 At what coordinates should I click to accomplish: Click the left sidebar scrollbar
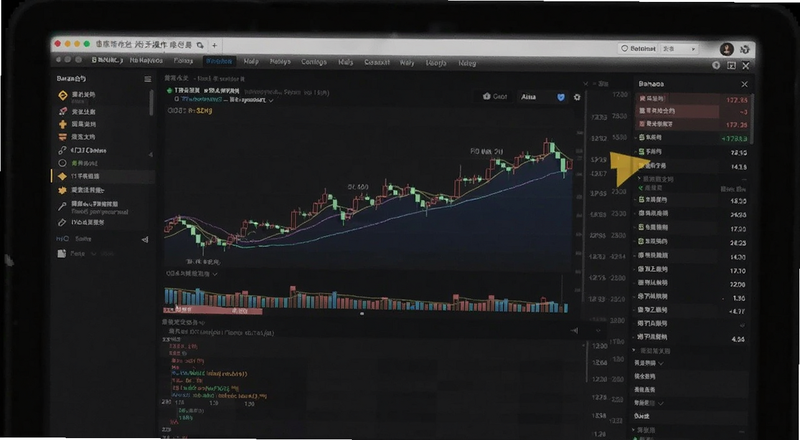tap(152, 103)
